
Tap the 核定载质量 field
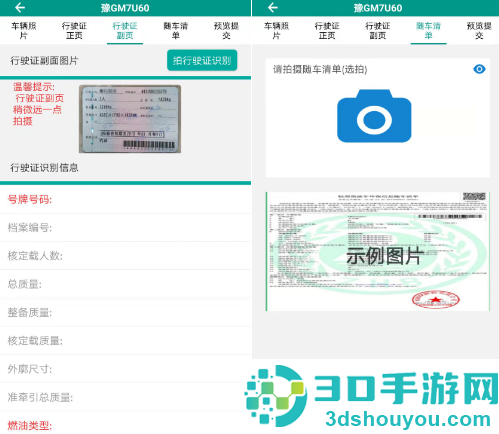click(125, 341)
